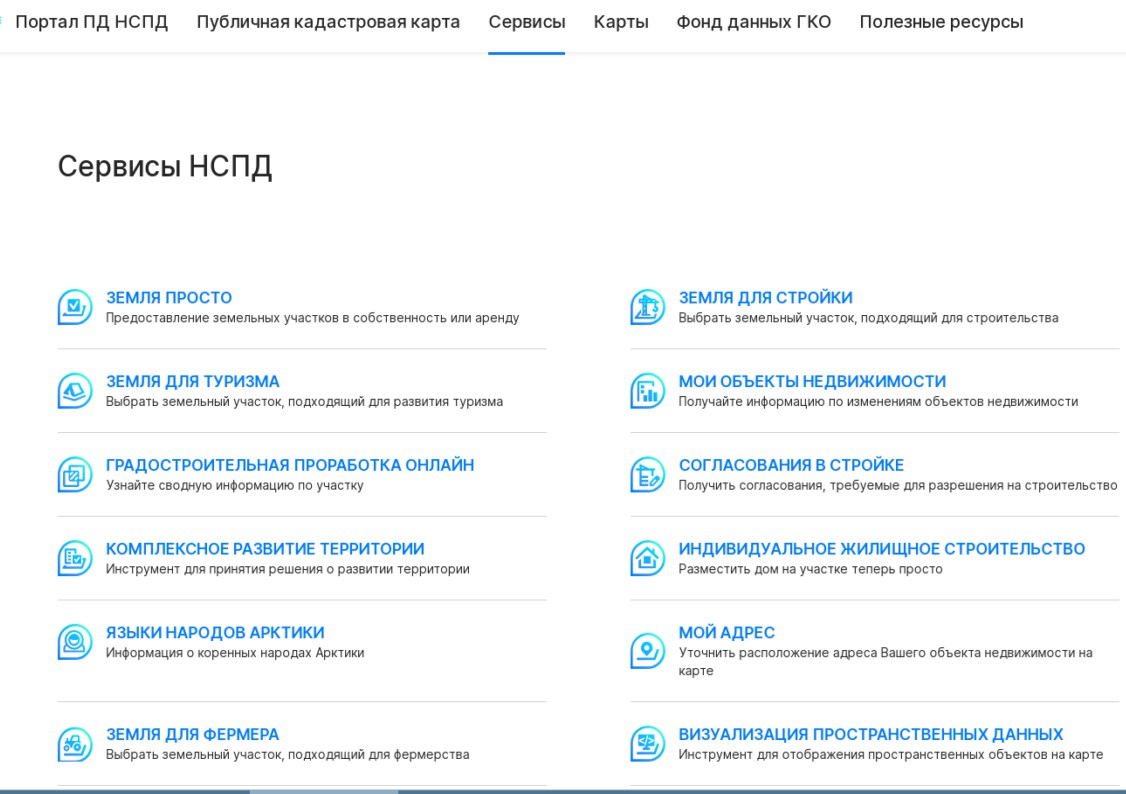Switch to the Карты tab
This screenshot has width=1126, height=794.
coord(621,22)
